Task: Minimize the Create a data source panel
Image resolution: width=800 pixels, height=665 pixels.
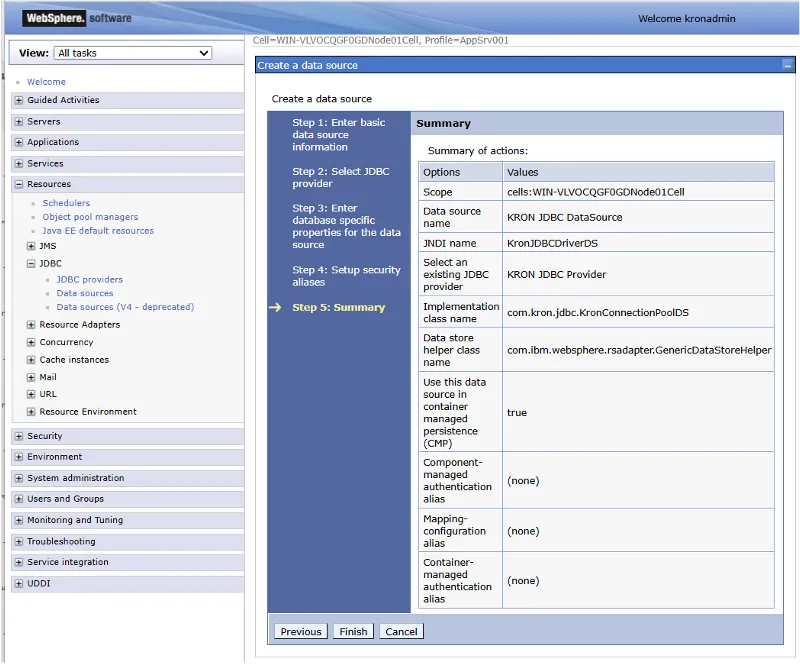Action: [x=787, y=65]
